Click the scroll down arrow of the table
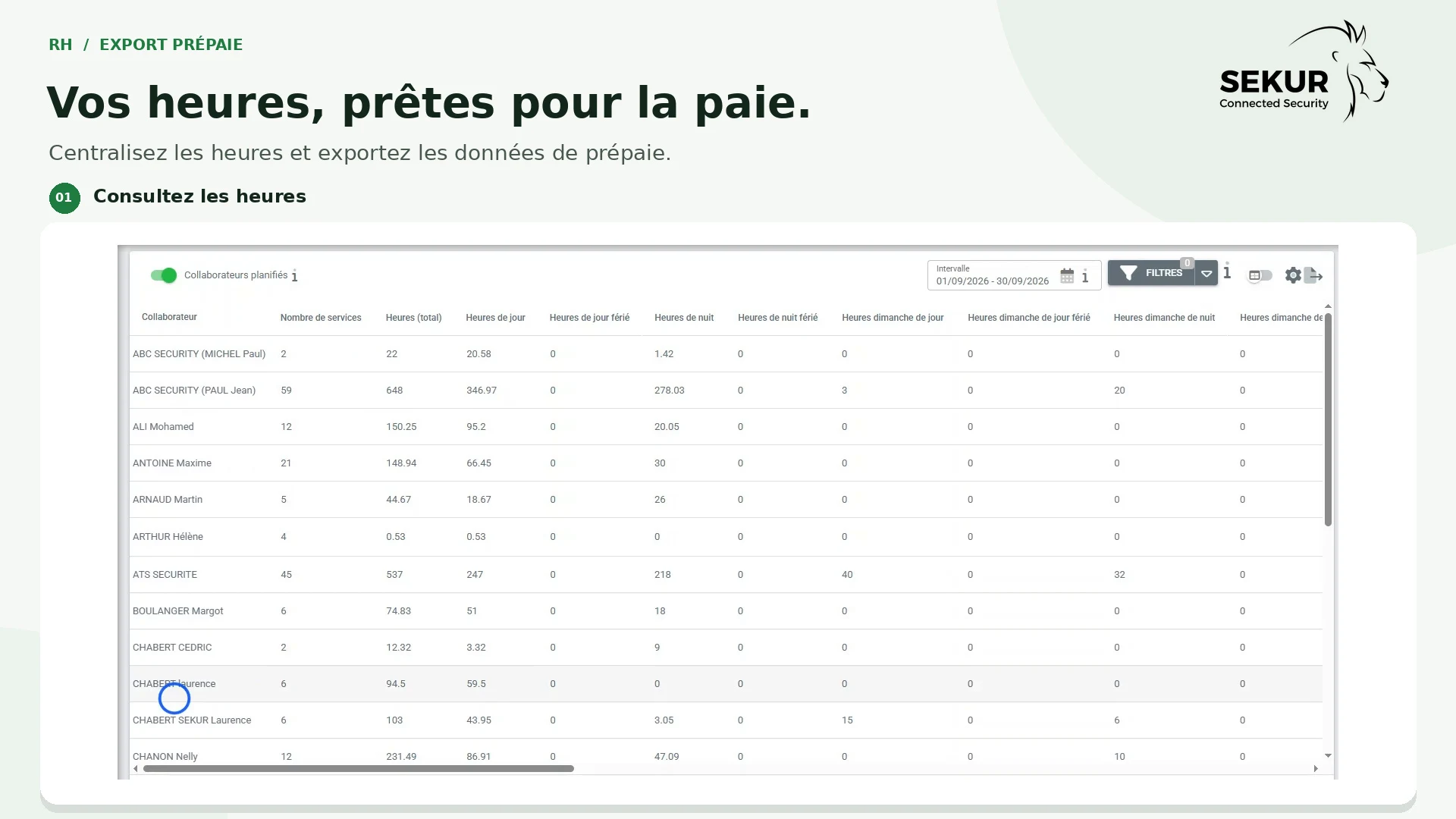 (1328, 756)
